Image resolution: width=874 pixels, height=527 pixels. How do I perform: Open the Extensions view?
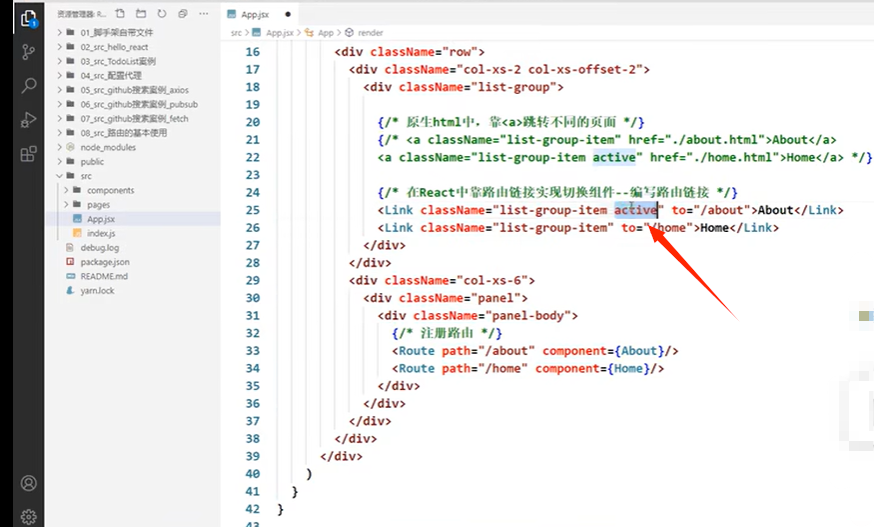[28, 153]
